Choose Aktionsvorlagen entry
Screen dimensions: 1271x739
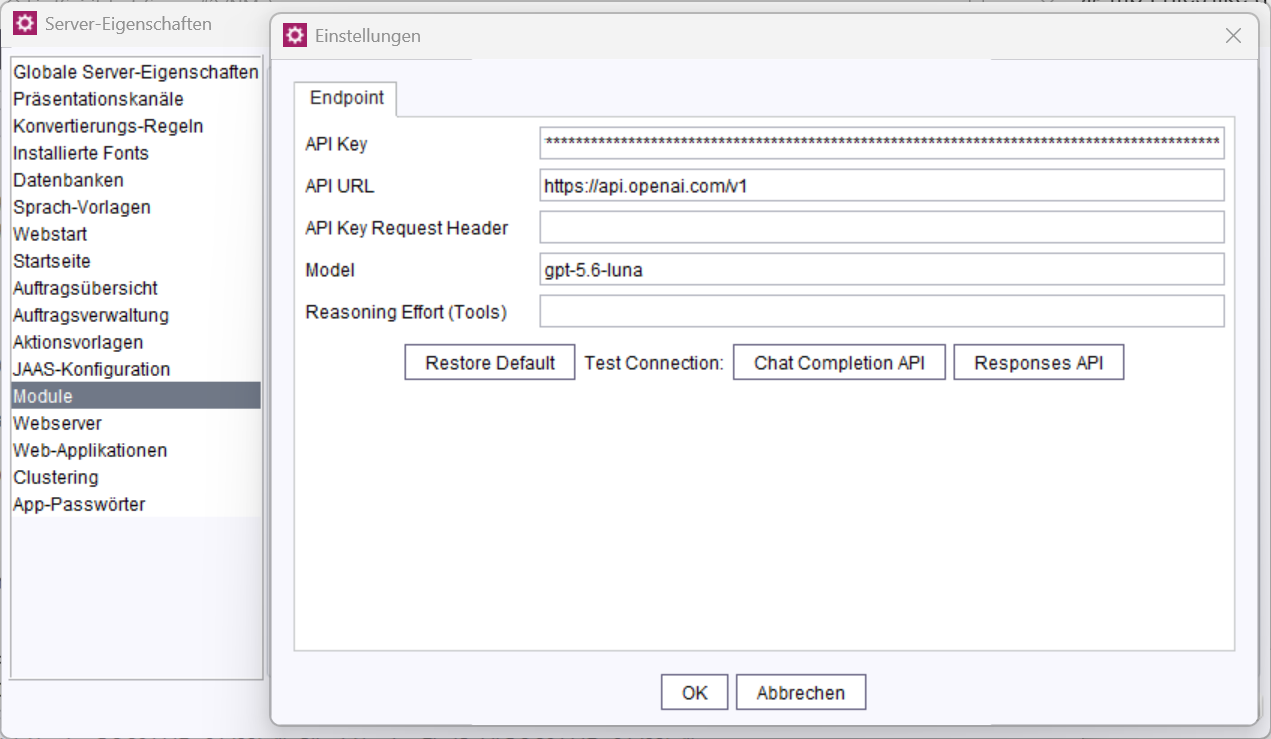(136, 342)
